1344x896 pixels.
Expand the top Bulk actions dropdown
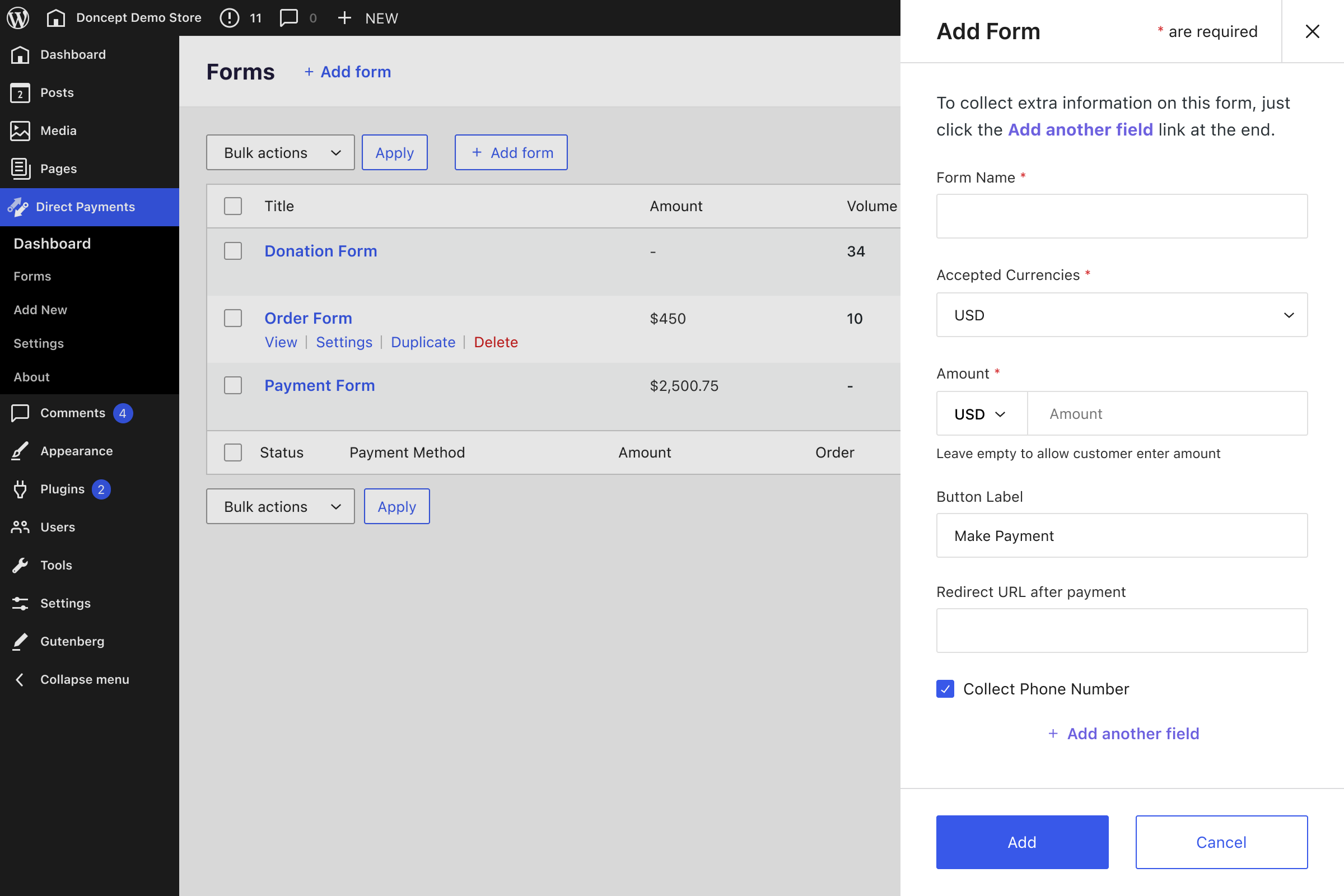point(280,152)
